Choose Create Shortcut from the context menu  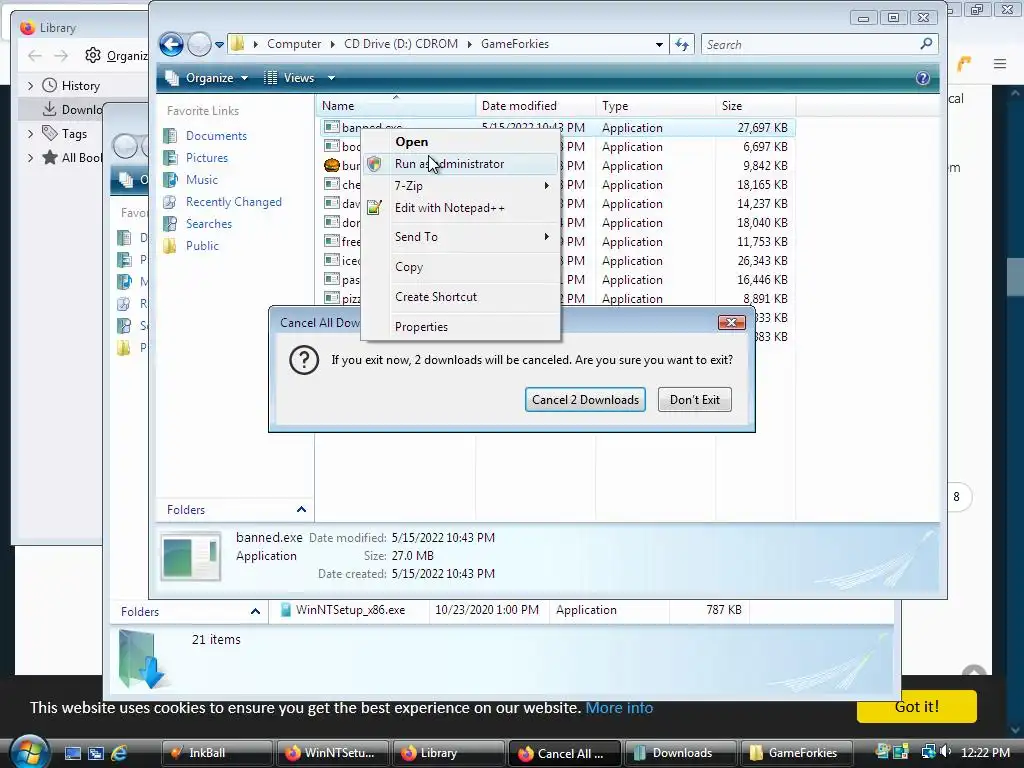pyautogui.click(x=460, y=296)
